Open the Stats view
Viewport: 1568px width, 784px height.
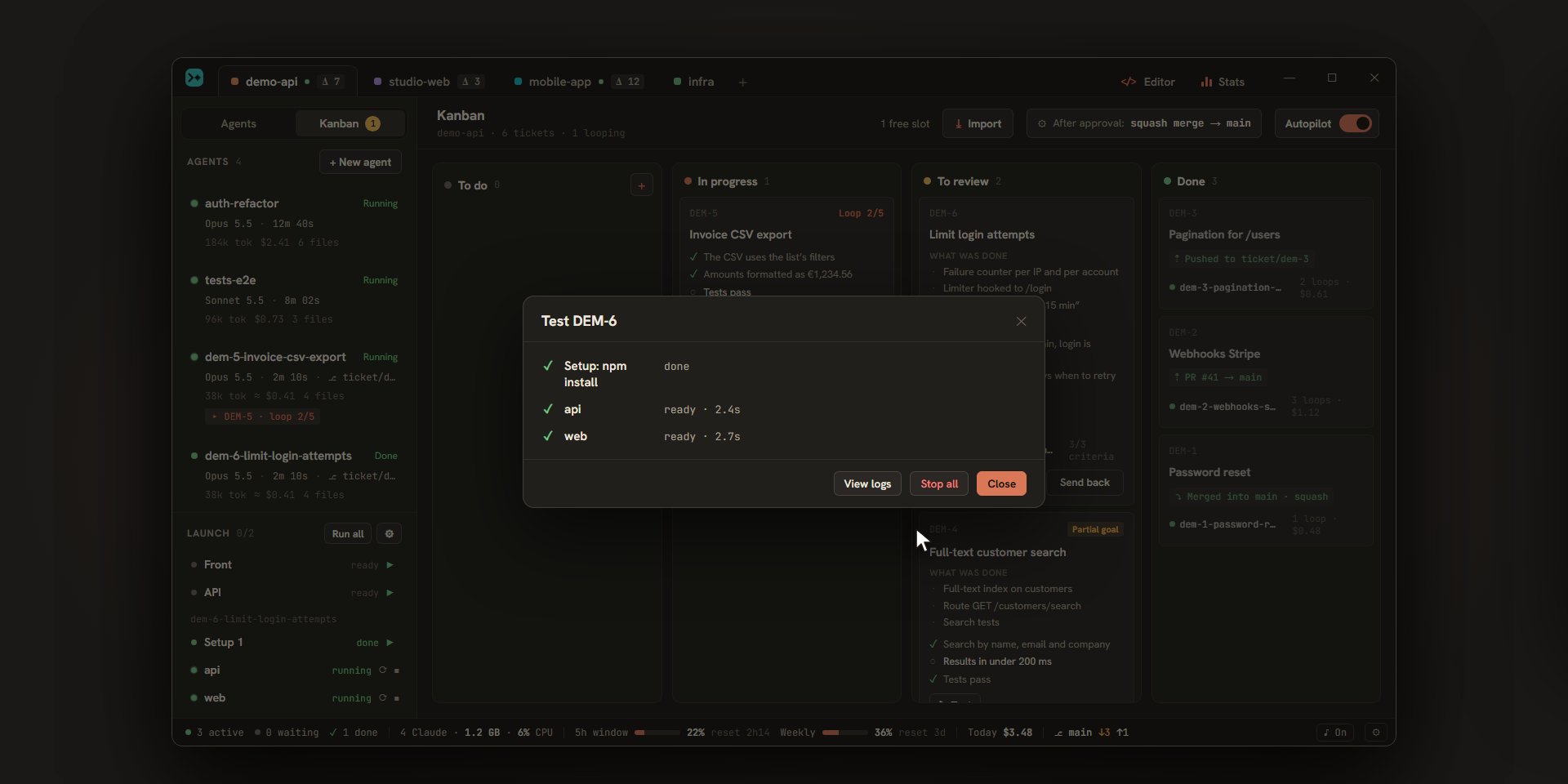1223,82
